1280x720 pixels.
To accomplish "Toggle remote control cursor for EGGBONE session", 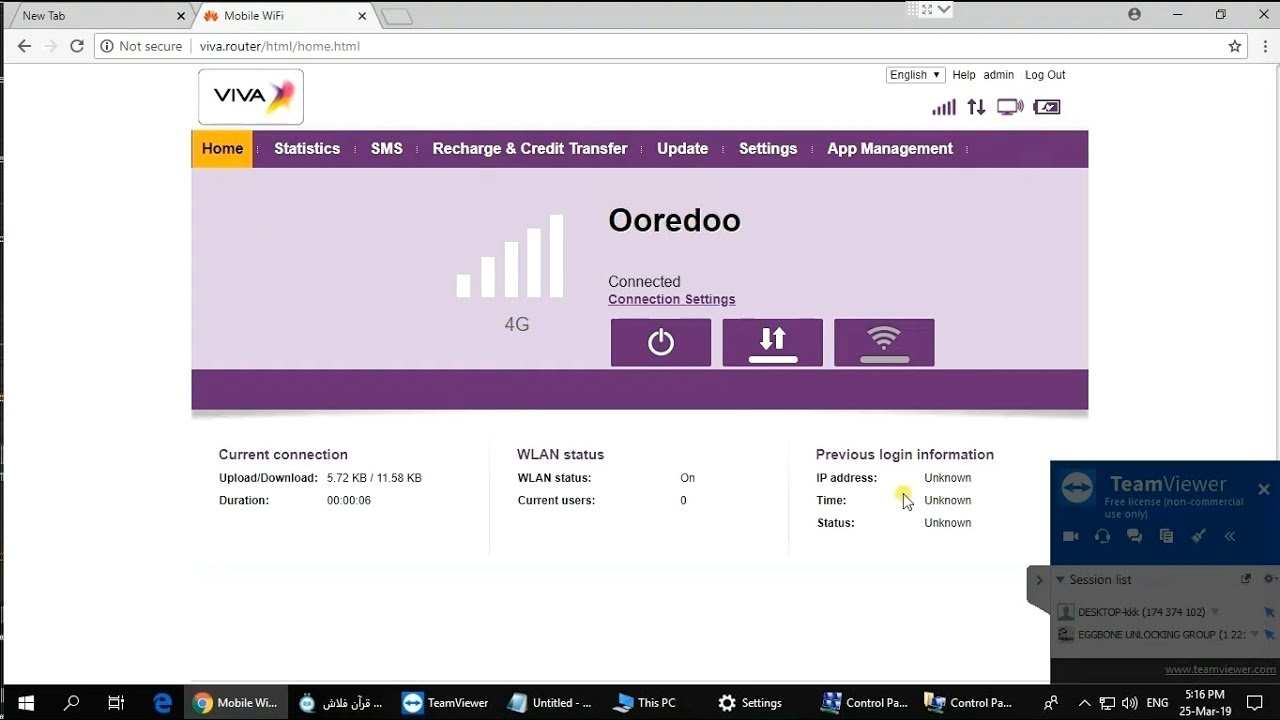I will [x=1270, y=634].
